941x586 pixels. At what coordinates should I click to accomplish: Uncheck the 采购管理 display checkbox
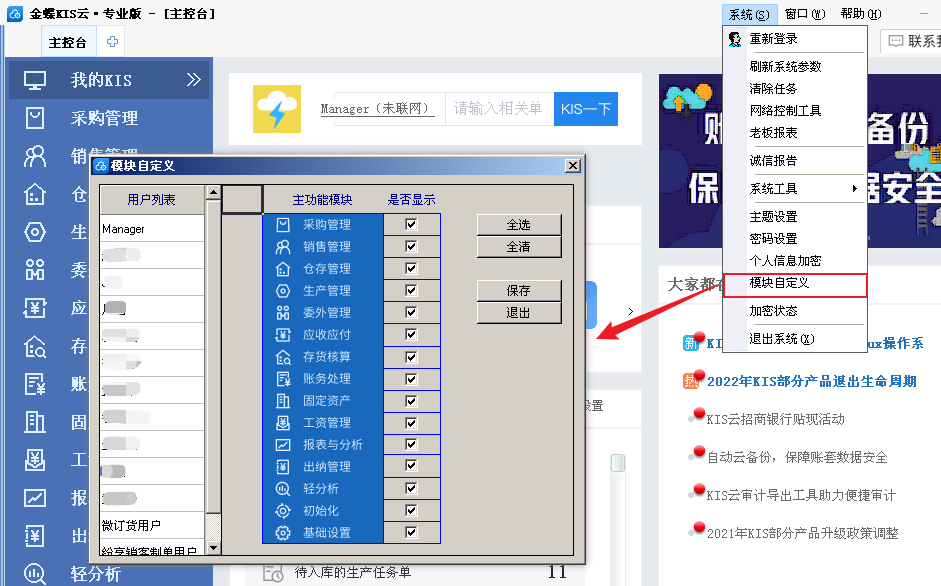coord(411,225)
